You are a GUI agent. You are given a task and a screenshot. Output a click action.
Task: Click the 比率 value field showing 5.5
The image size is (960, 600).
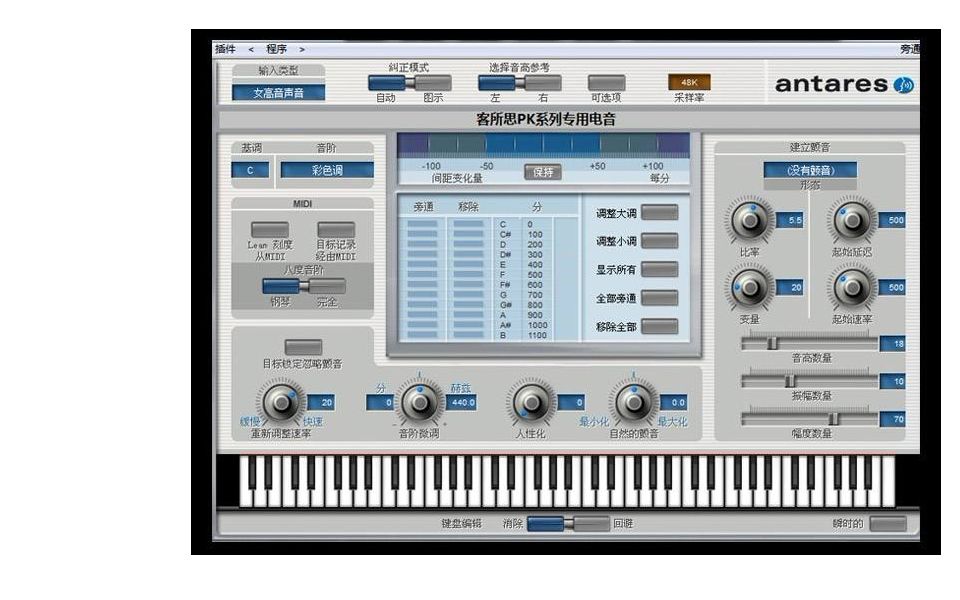tap(790, 220)
